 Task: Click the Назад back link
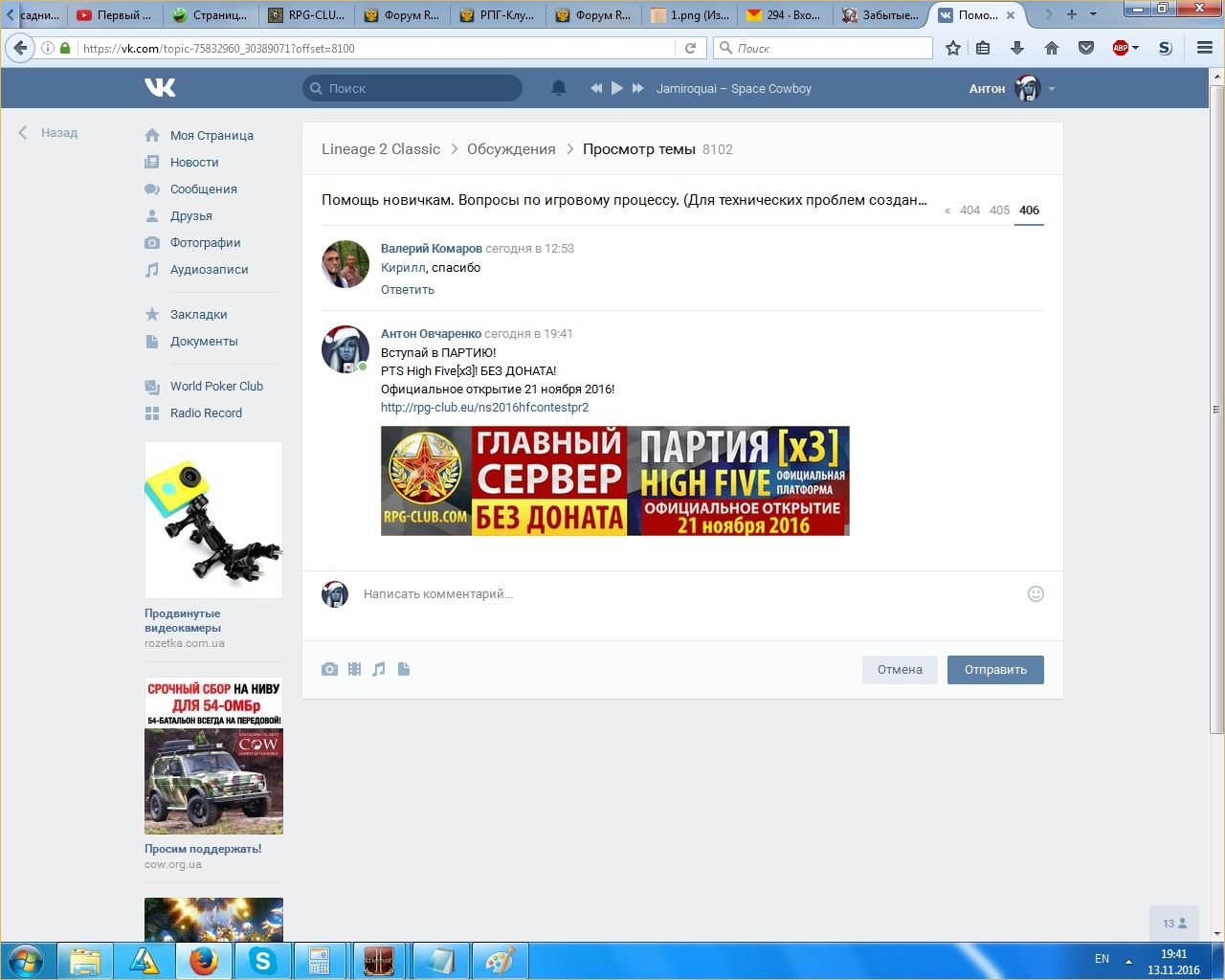click(48, 133)
